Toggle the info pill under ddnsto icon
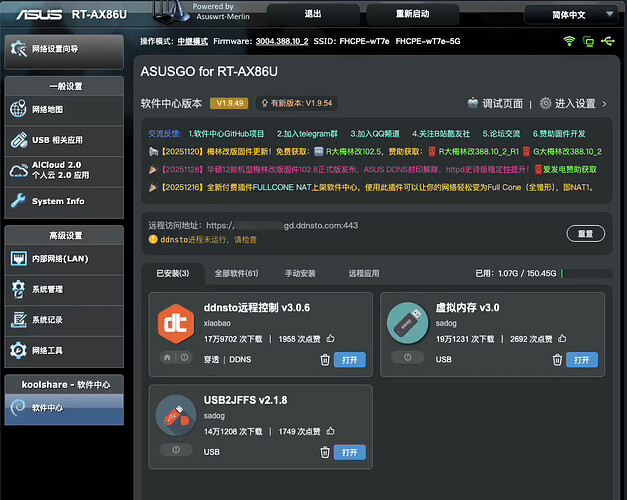Viewport: 627px width, 500px height. tap(175, 357)
